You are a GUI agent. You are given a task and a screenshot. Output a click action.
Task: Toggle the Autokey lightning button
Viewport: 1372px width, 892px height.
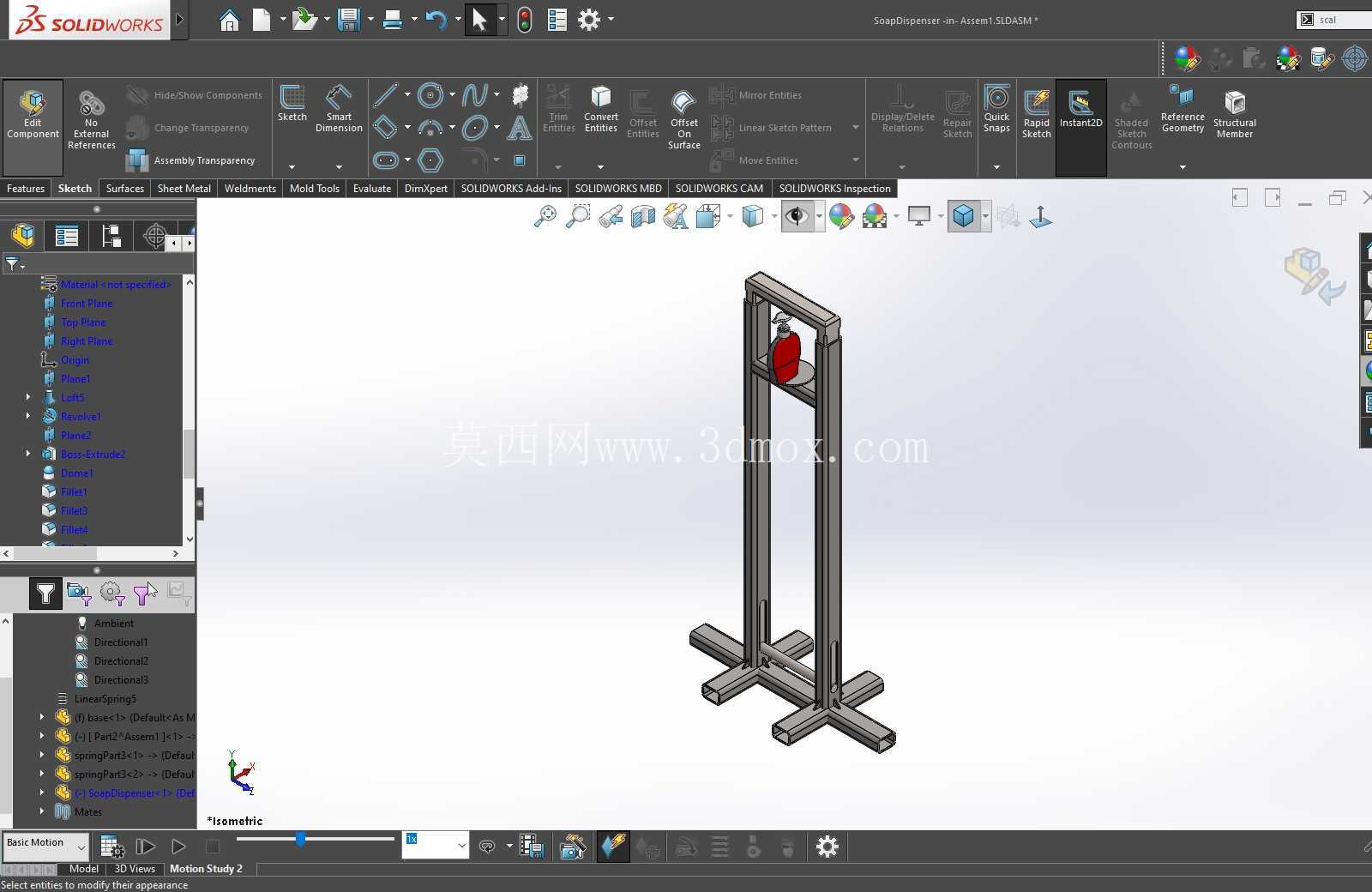[613, 847]
